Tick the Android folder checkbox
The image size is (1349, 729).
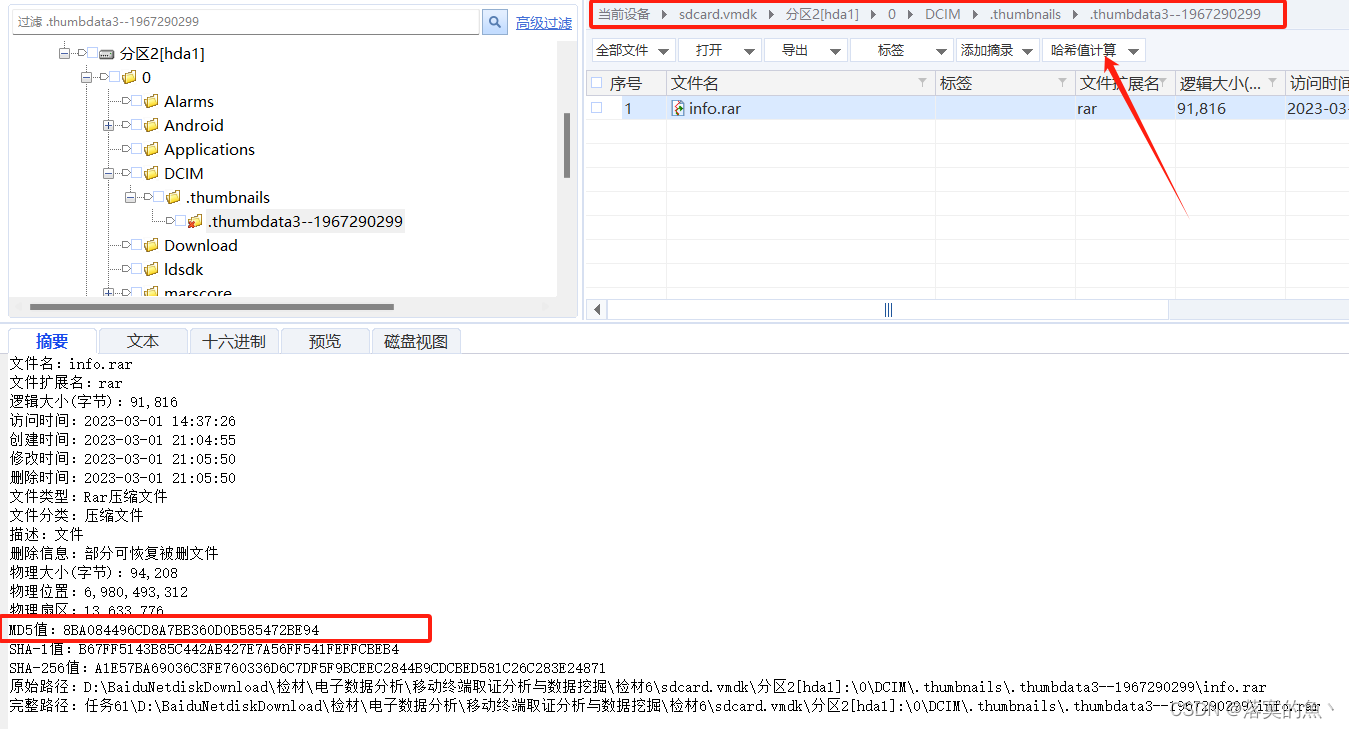coord(136,125)
